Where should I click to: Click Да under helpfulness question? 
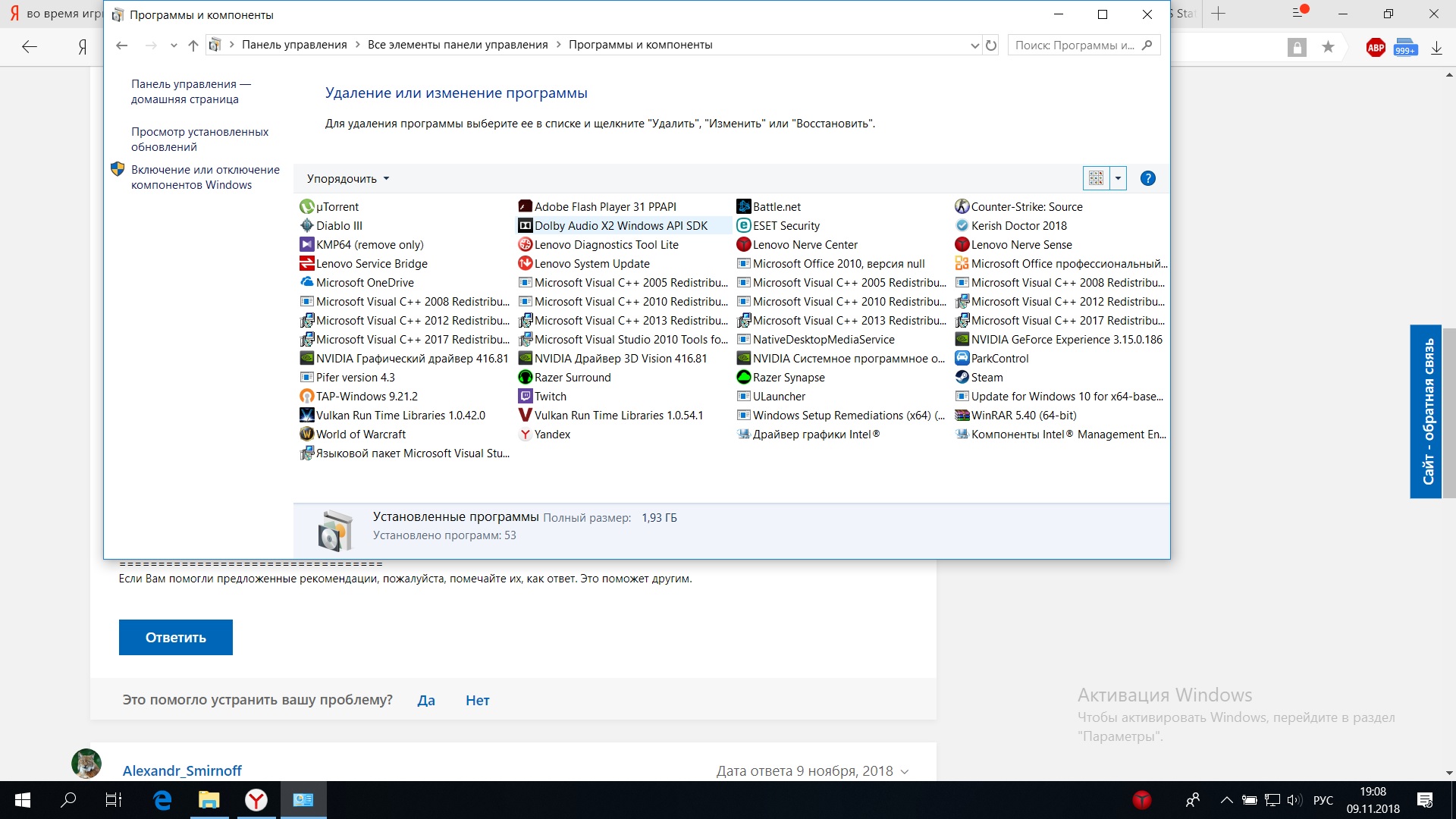pyautogui.click(x=426, y=700)
